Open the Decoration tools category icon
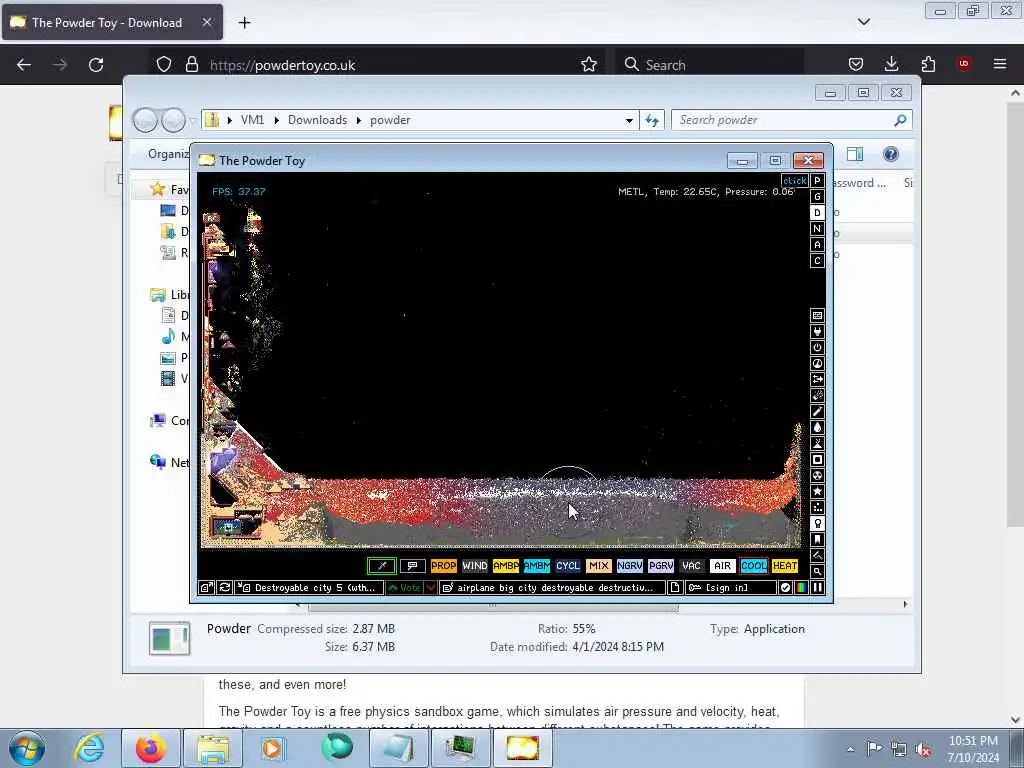Viewport: 1024px width, 768px height. point(817,556)
